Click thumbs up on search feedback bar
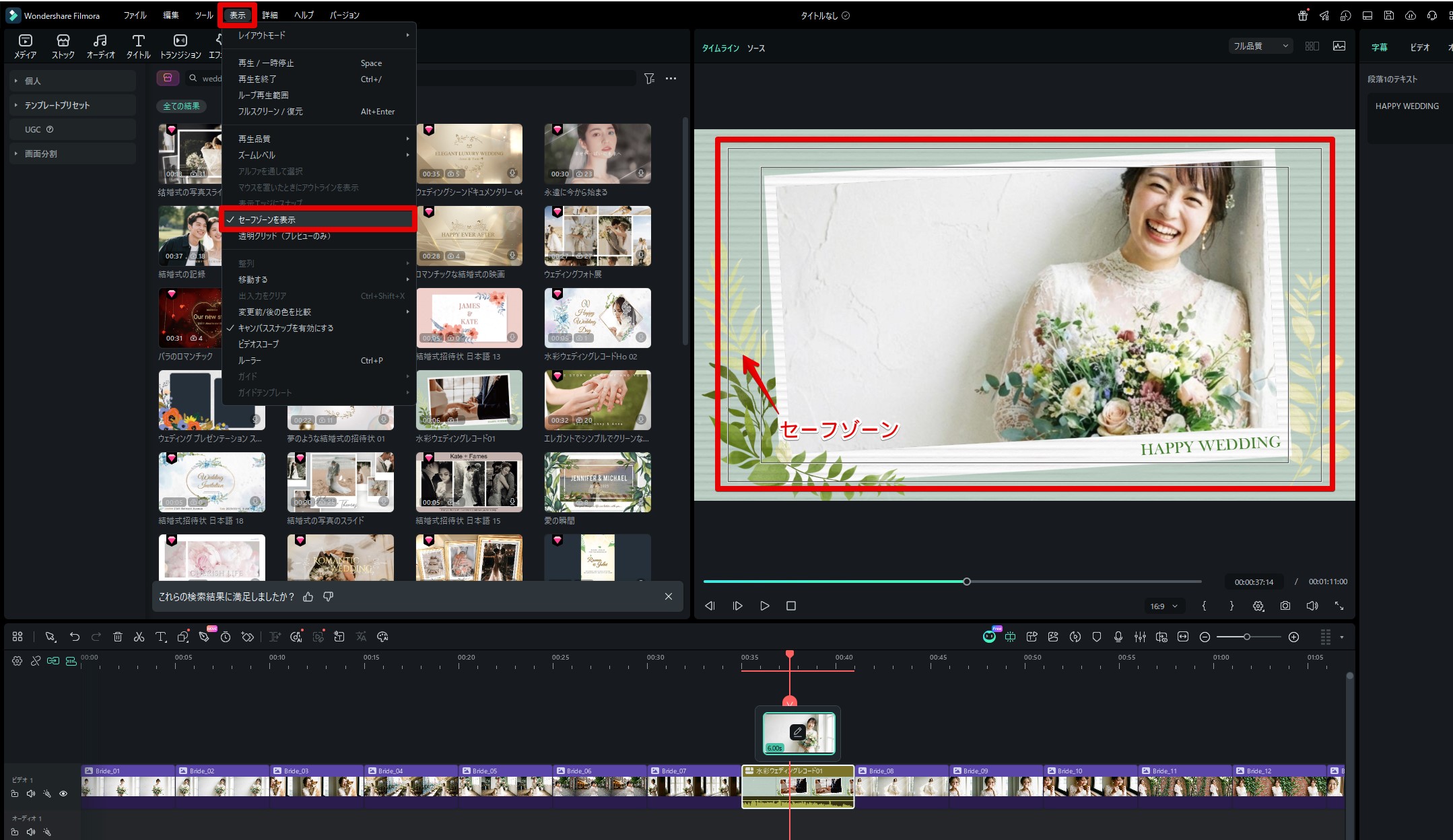 [308, 596]
